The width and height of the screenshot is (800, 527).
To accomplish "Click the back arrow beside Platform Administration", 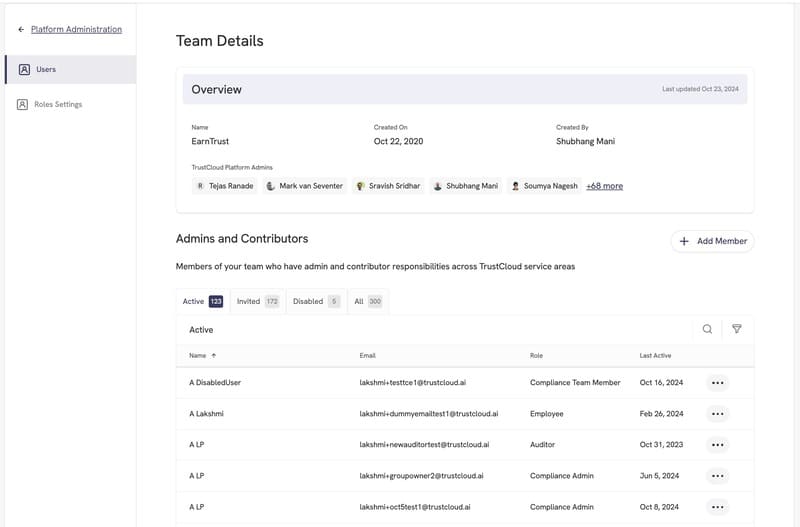I will pyautogui.click(x=21, y=30).
